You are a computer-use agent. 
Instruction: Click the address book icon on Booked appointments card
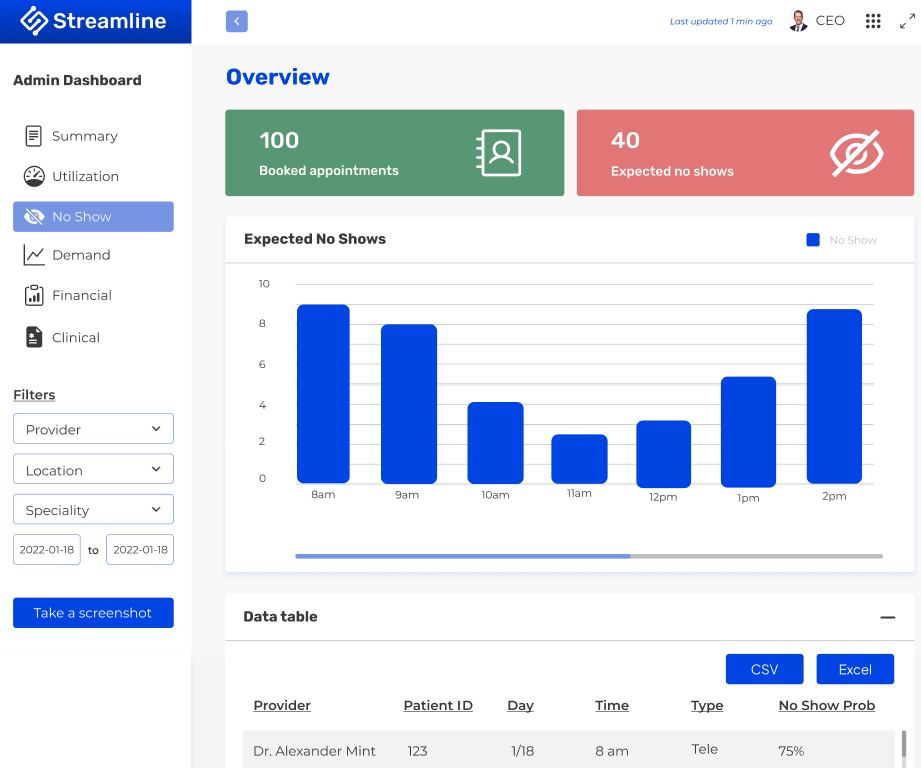(499, 153)
